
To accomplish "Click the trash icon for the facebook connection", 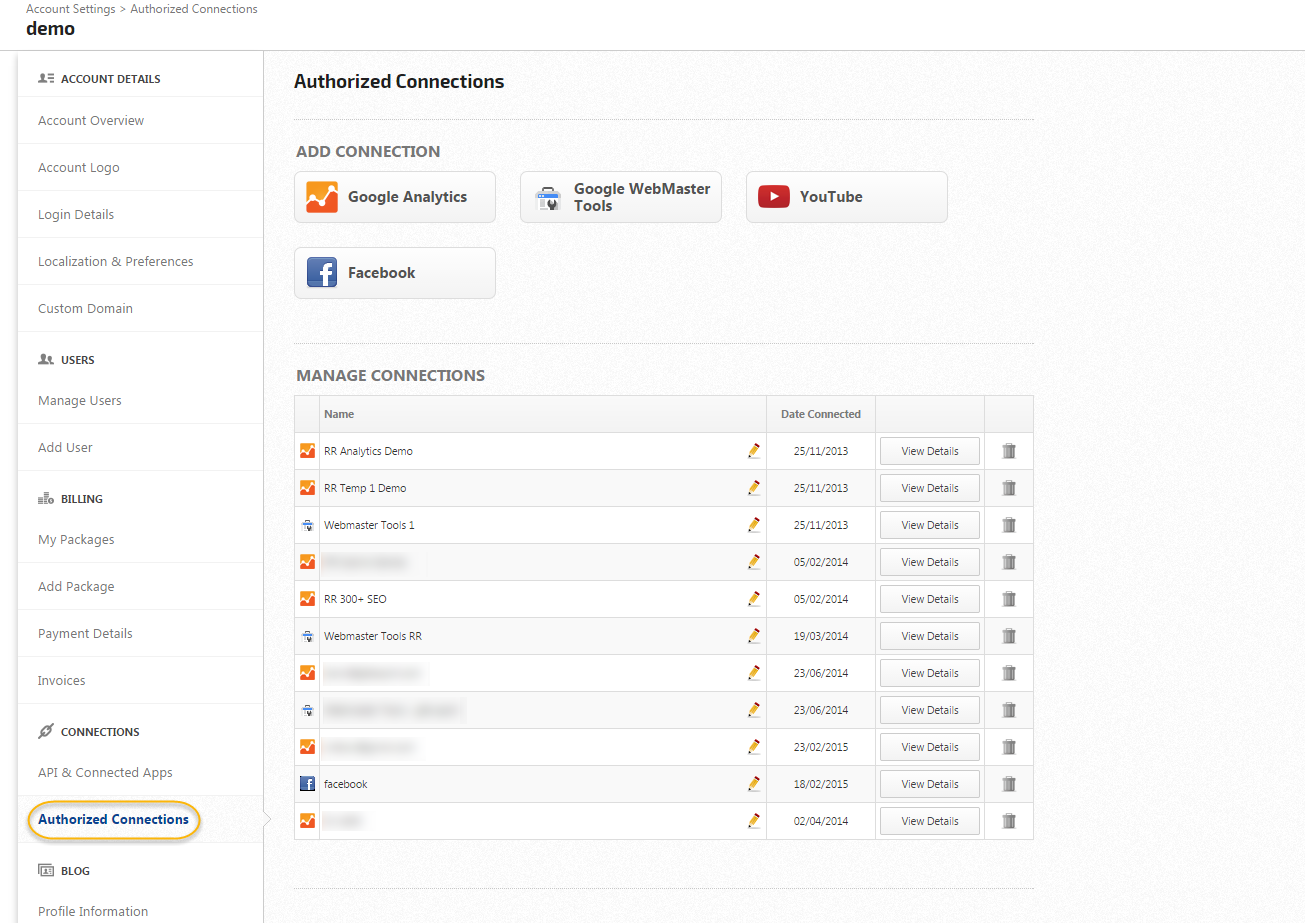I will tap(1009, 784).
